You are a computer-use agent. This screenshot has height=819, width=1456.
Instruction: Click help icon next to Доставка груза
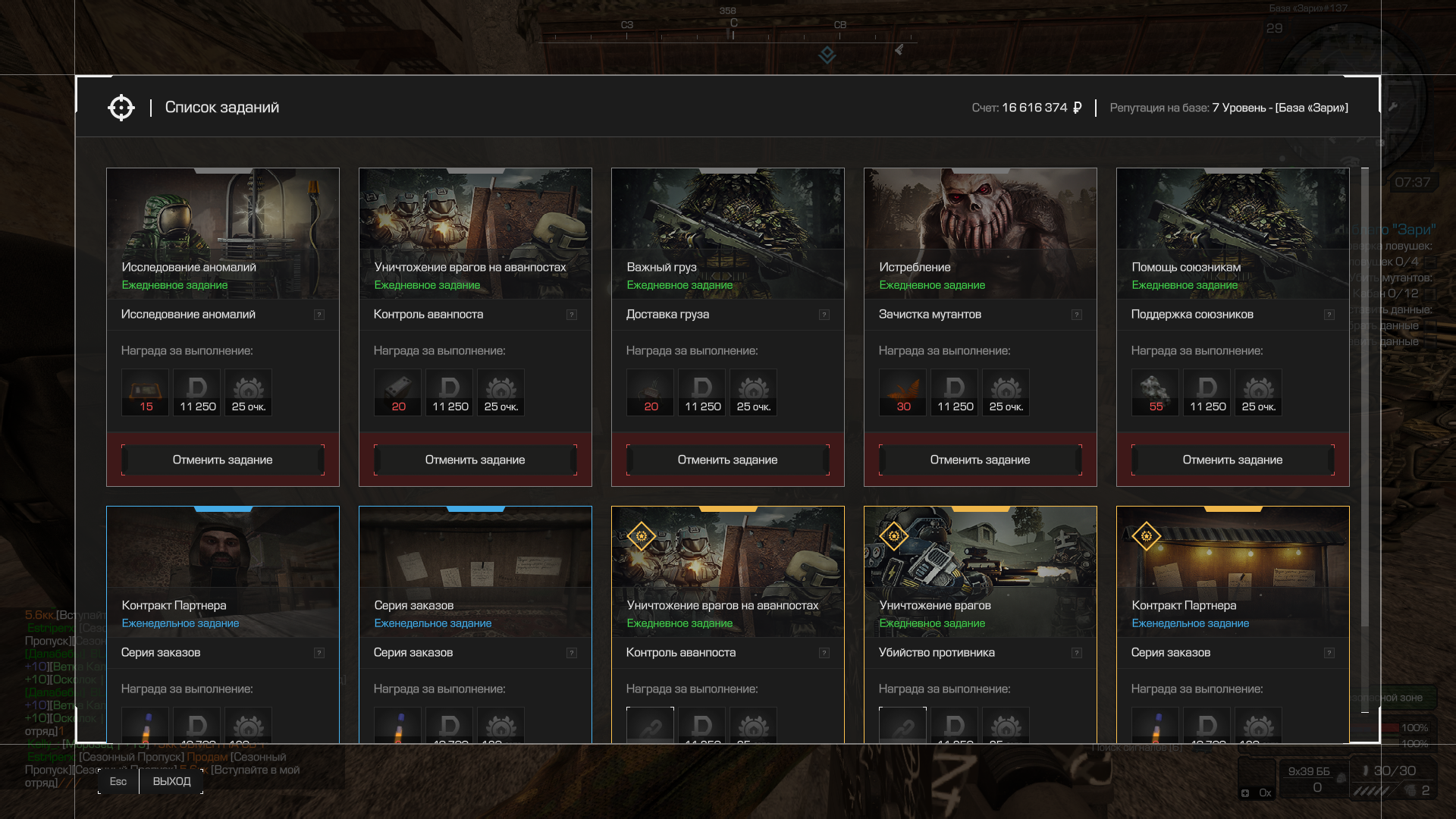click(824, 315)
